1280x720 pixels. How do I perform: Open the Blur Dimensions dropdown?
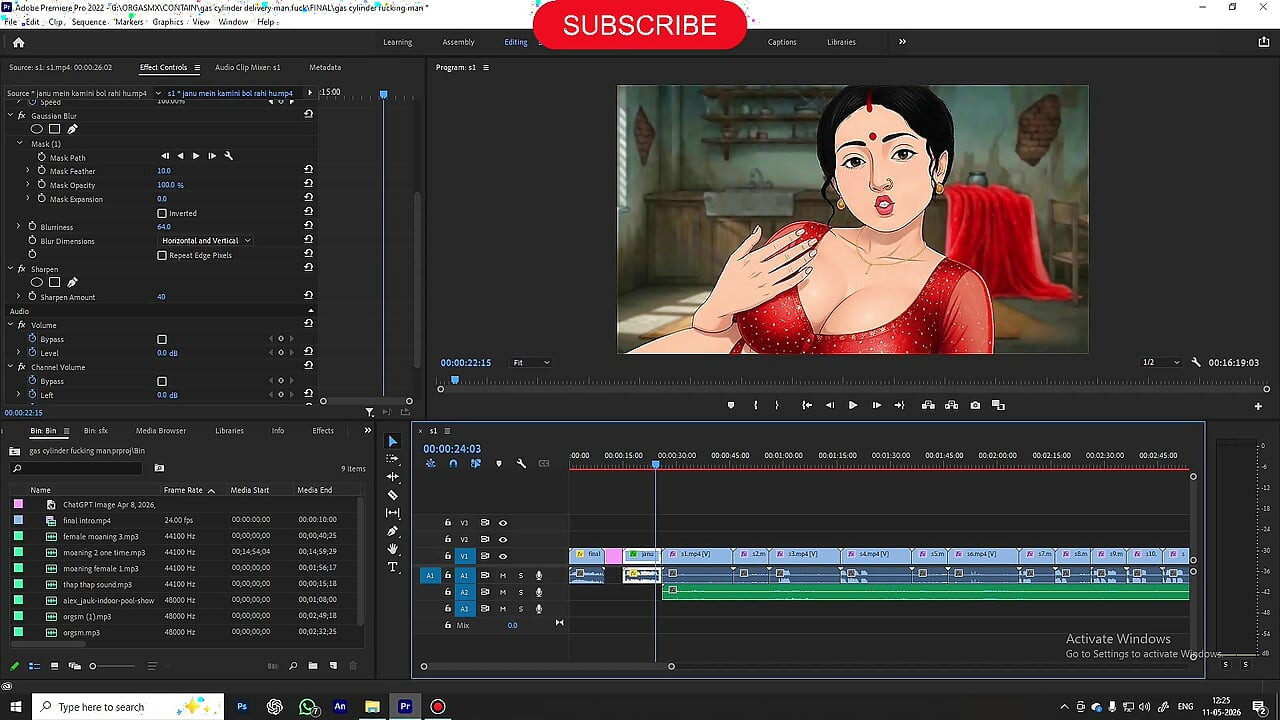205,241
